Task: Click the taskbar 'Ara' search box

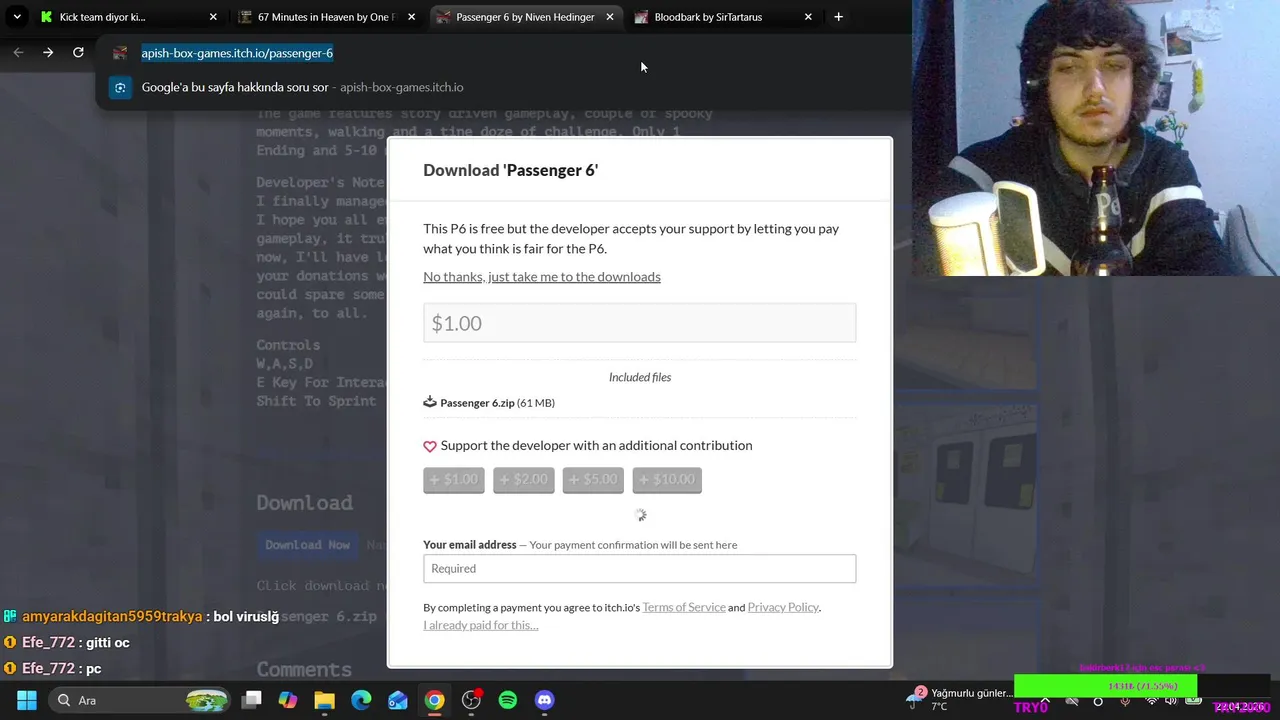Action: coord(140,700)
